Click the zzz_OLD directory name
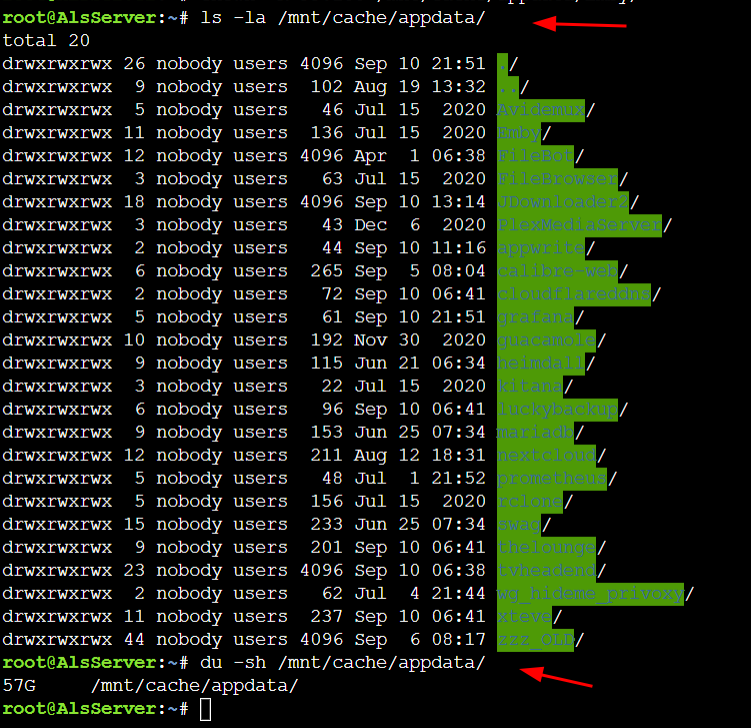This screenshot has height=728, width=751. [x=535, y=639]
